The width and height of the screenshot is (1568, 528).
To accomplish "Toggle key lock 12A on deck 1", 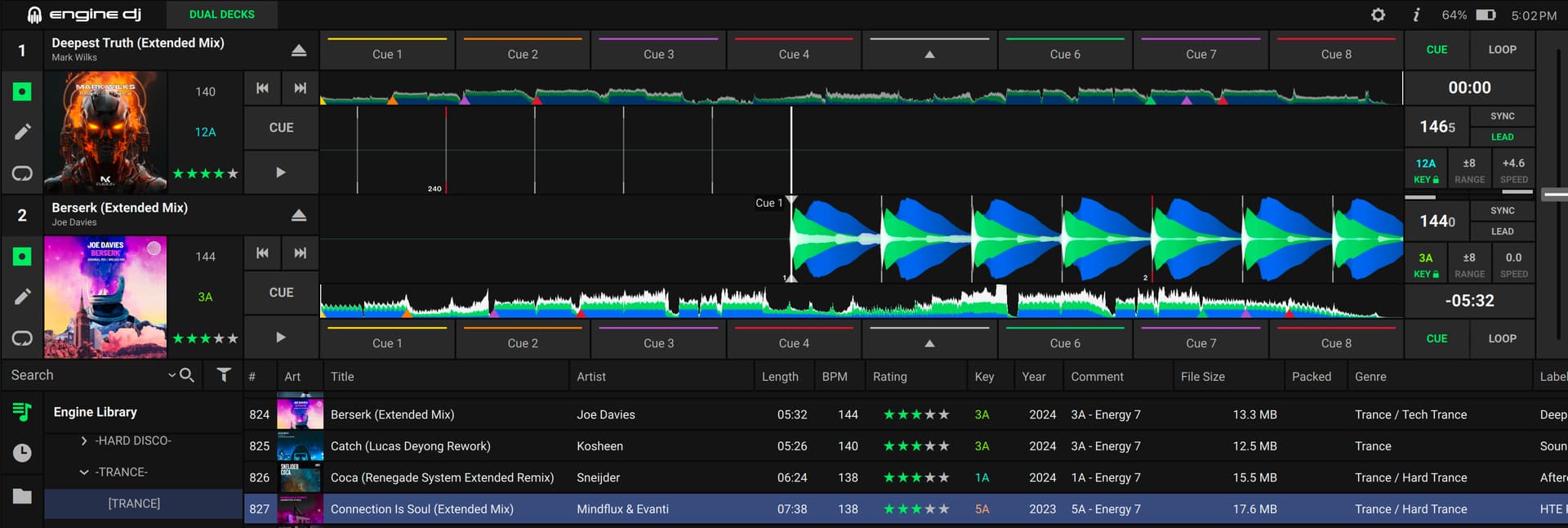I will (1426, 170).
